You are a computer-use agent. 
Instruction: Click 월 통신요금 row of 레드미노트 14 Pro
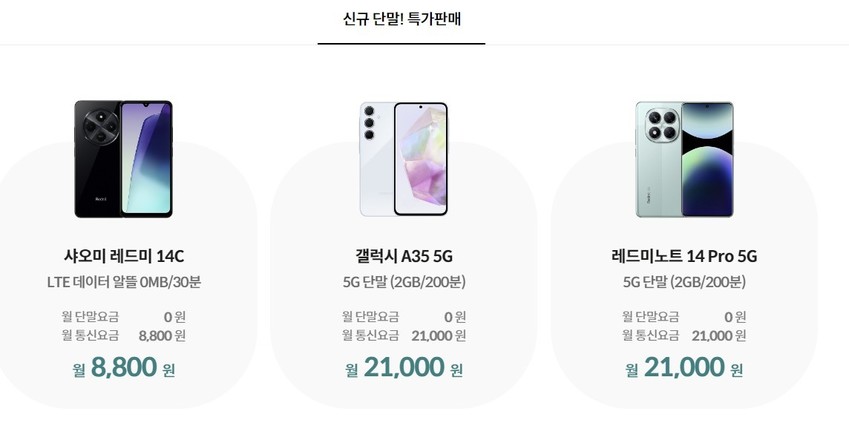tap(684, 336)
